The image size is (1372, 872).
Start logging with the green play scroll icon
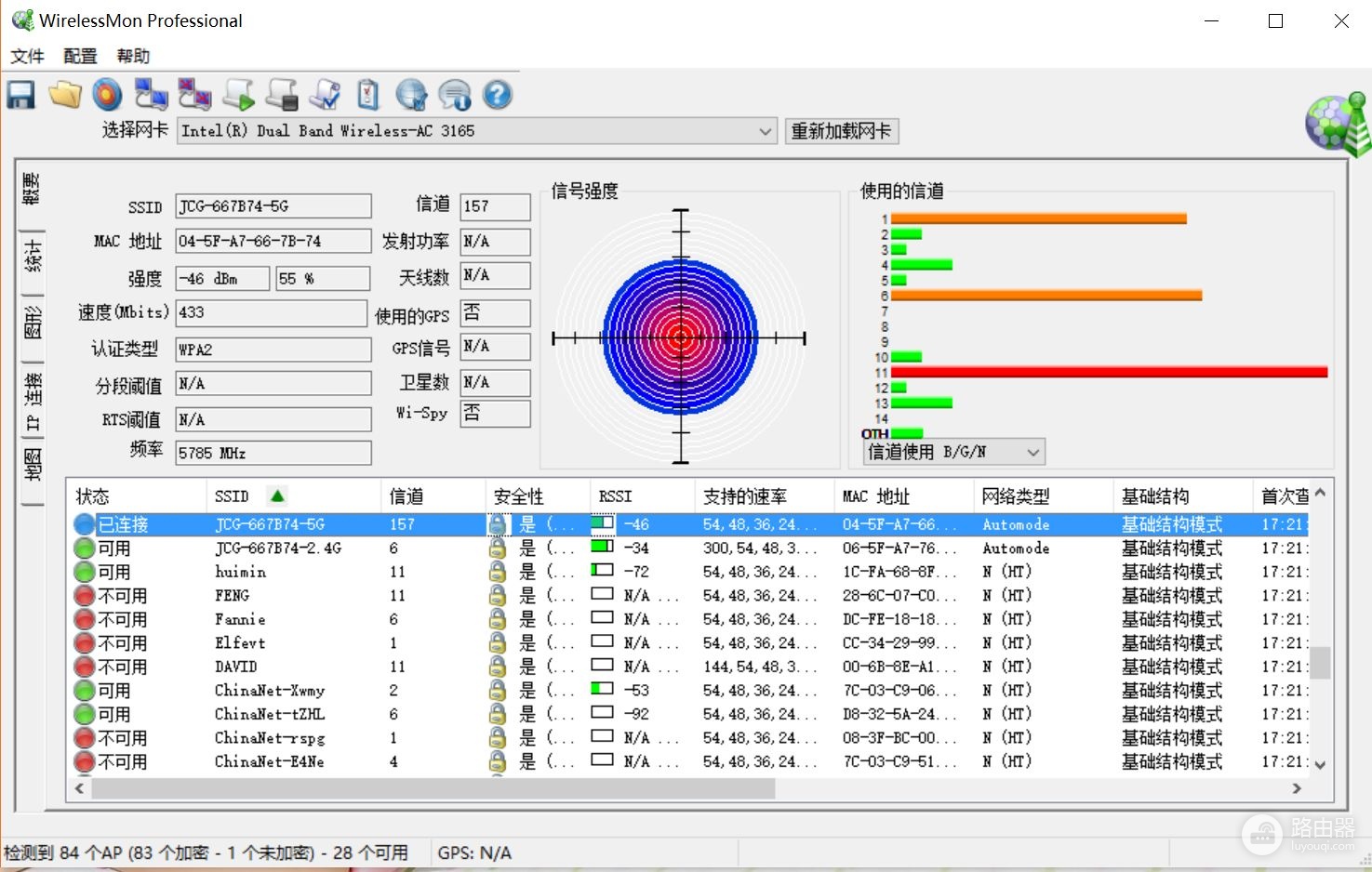(x=239, y=95)
